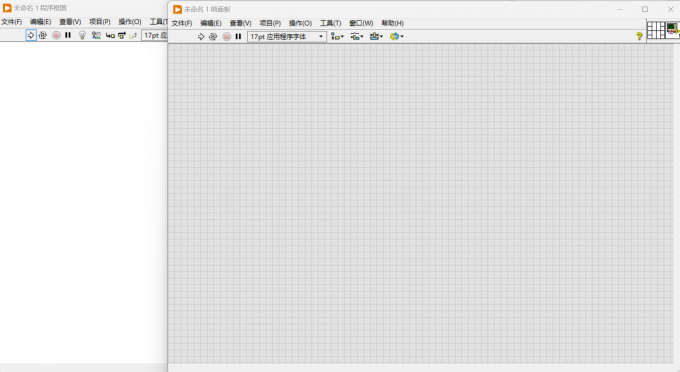This screenshot has width=680, height=372.
Task: Abort execution from block diagram toolbar
Action: (x=56, y=35)
